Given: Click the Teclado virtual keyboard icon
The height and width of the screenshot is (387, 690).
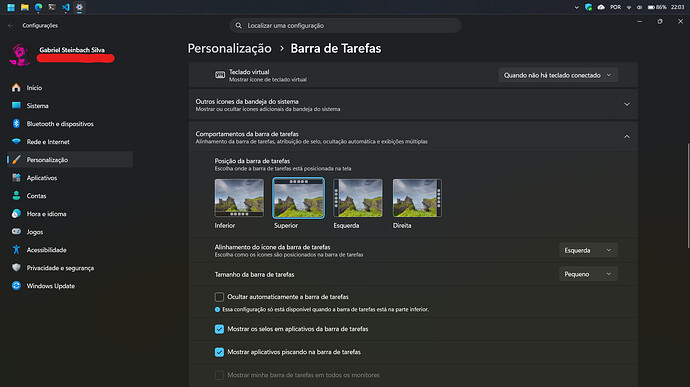Looking at the screenshot, I should point(220,75).
